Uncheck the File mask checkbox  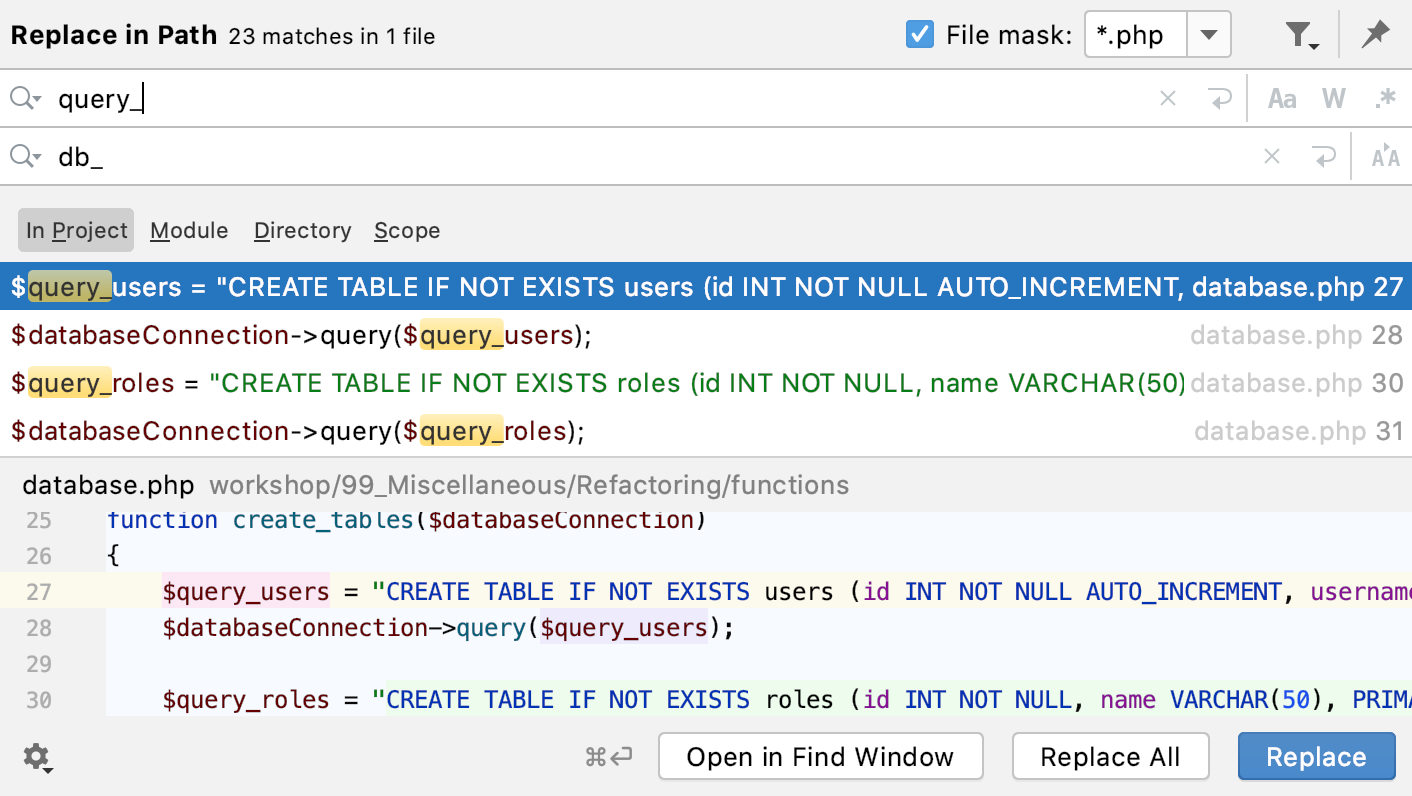[x=919, y=35]
